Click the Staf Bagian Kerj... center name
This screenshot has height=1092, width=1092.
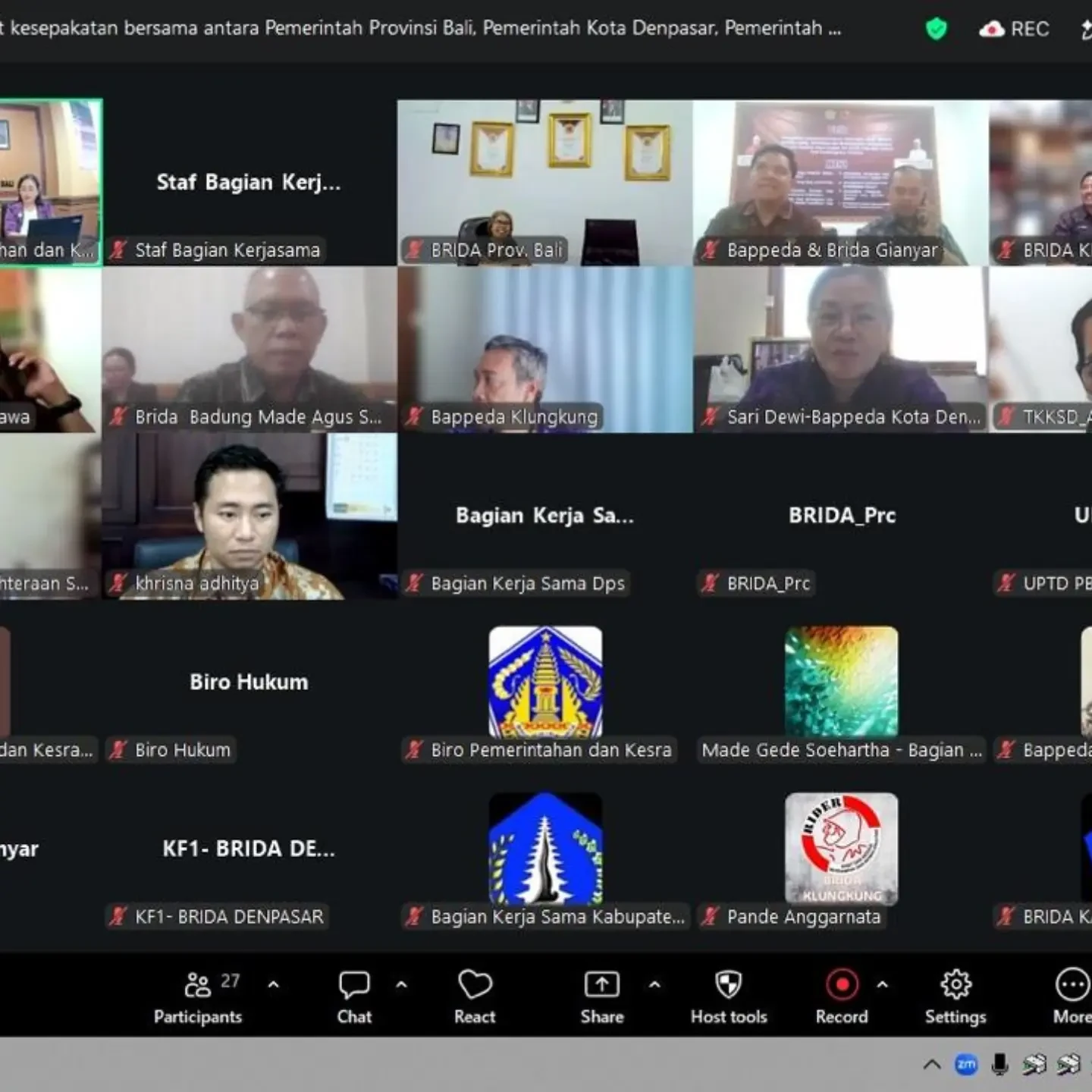[x=249, y=182]
